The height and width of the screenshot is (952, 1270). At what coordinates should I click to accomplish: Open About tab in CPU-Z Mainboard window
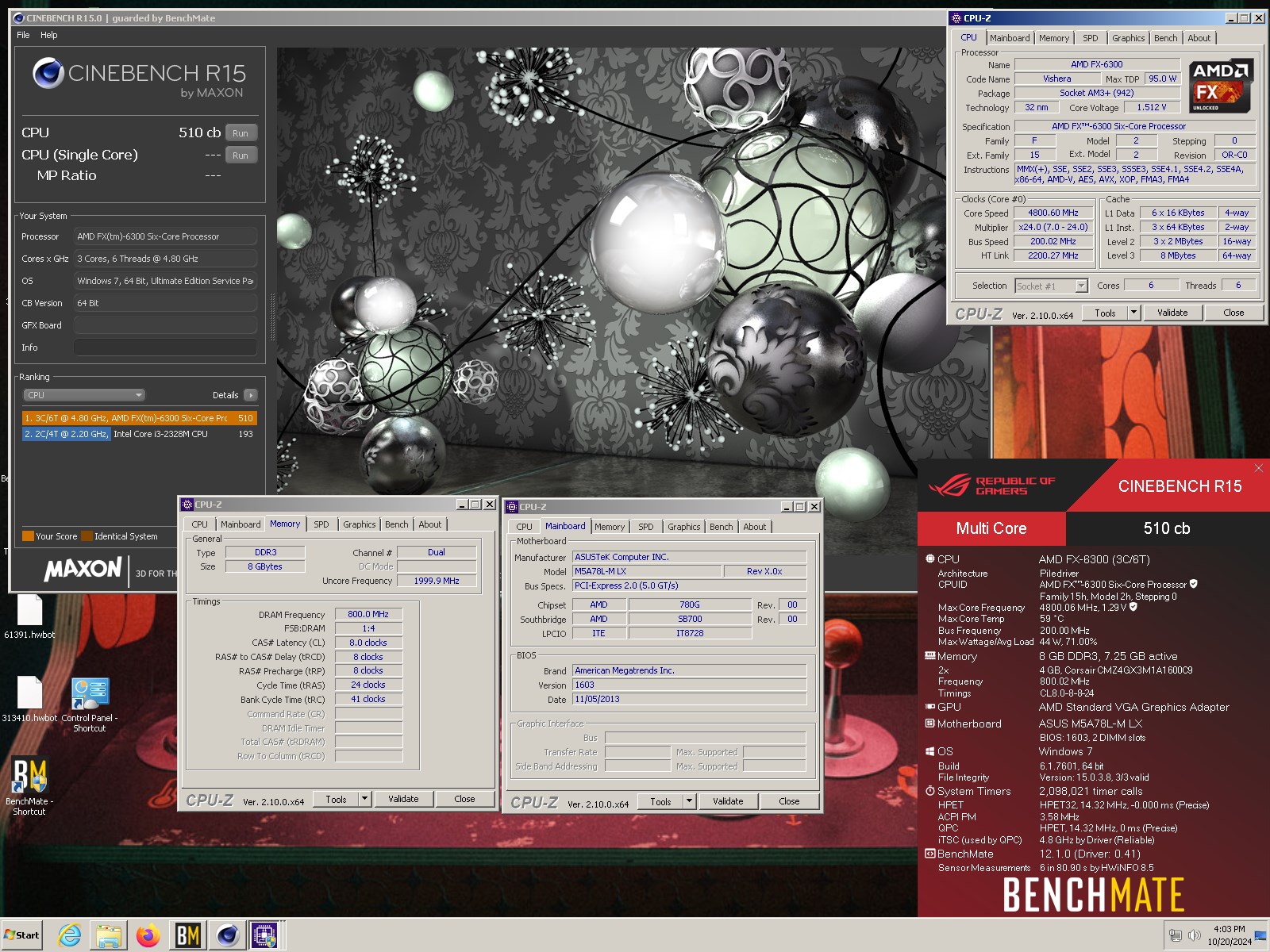[x=755, y=527]
